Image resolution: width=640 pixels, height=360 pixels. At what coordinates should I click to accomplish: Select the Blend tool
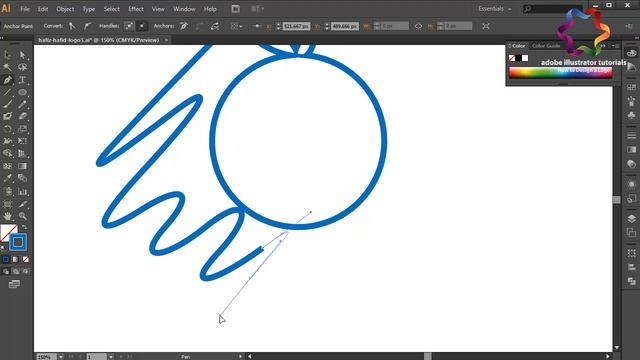click(22, 178)
